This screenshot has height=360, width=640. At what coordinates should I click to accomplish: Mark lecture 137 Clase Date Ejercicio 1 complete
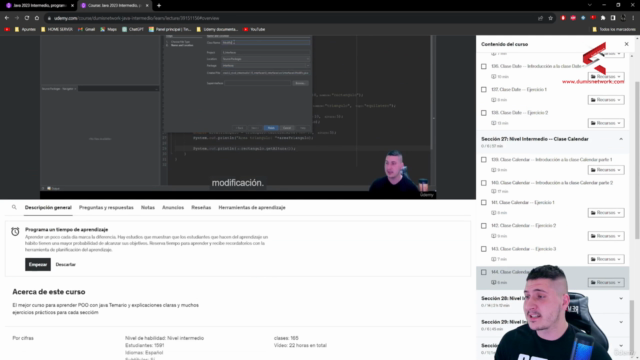pos(484,89)
